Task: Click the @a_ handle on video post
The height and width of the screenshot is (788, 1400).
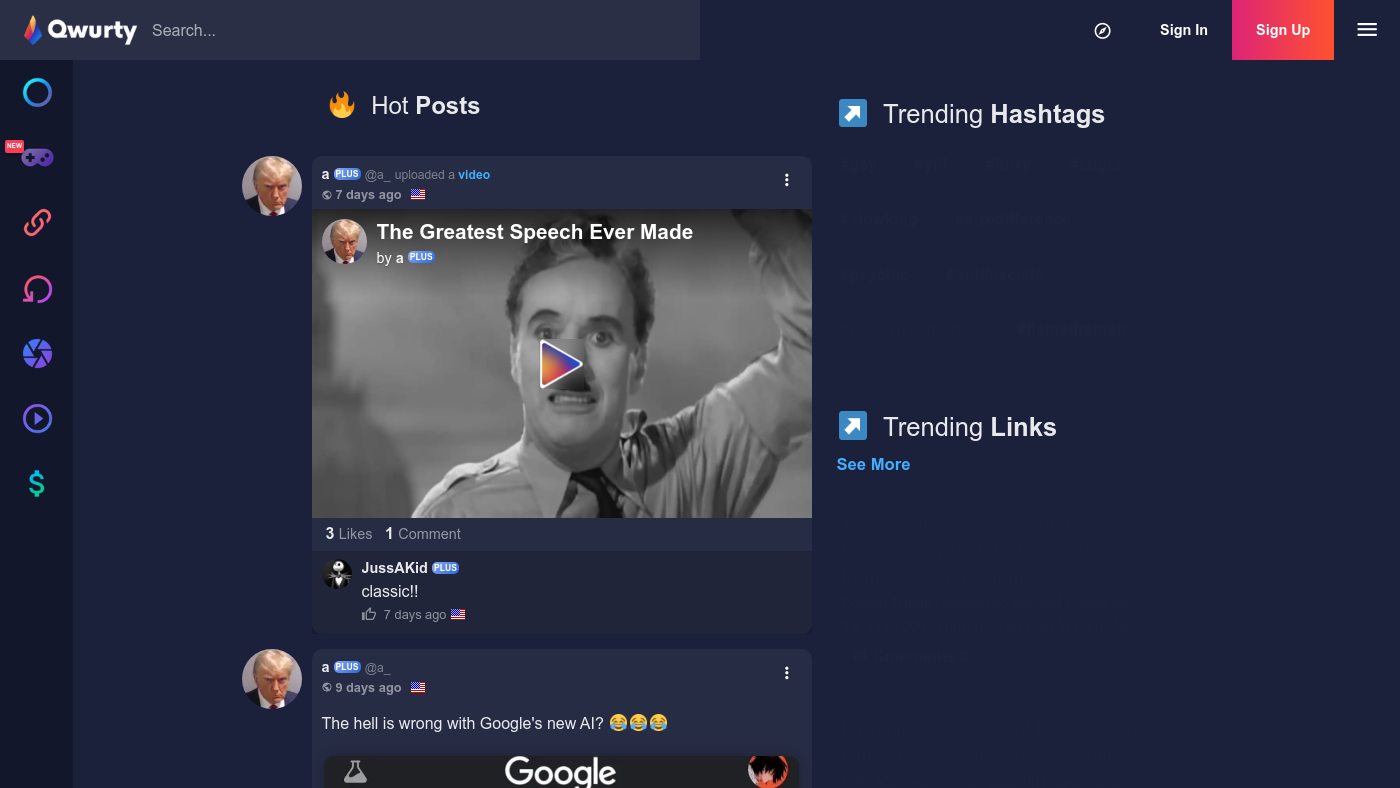Action: tap(377, 175)
